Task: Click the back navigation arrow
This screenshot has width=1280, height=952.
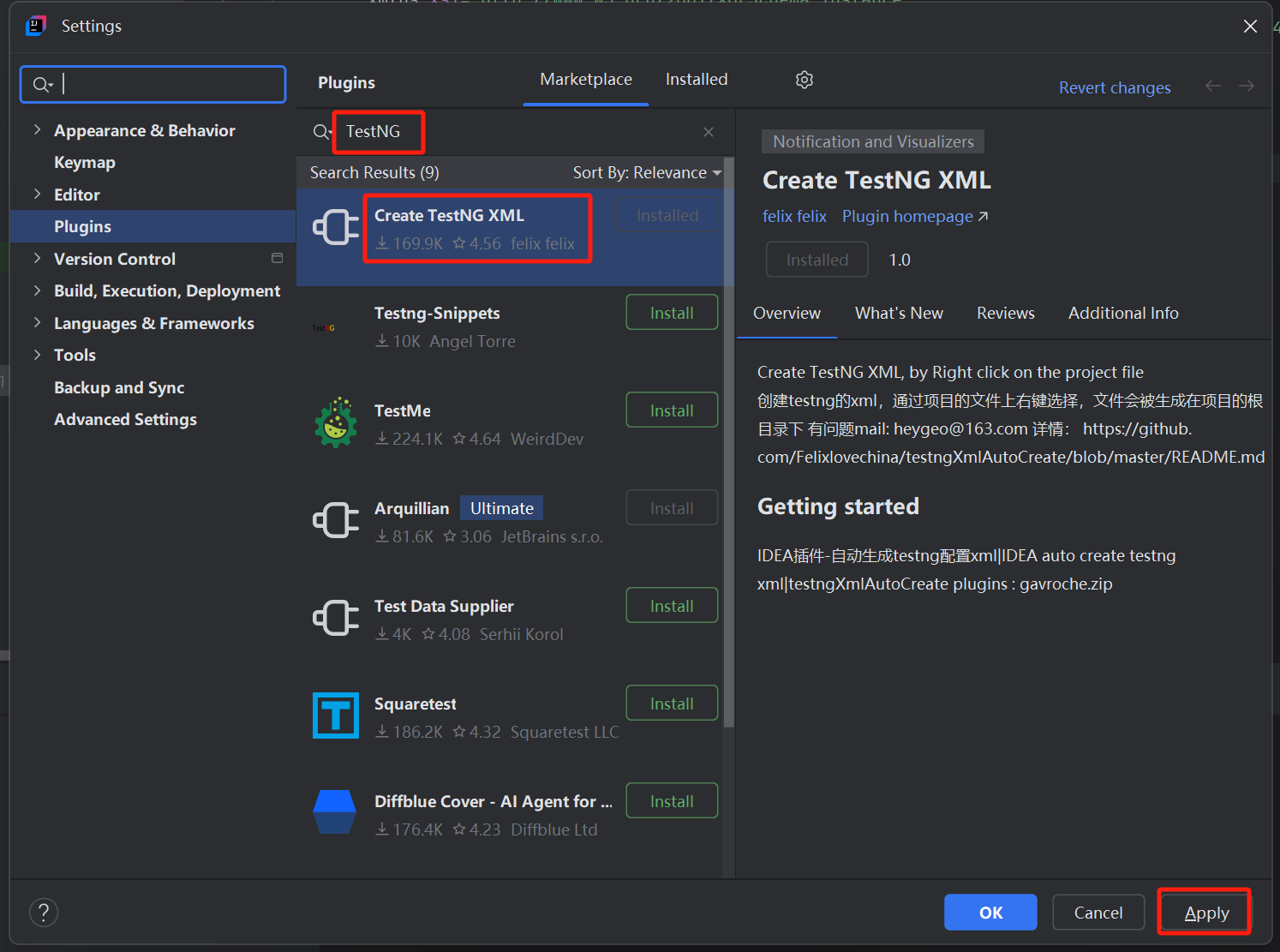Action: [1213, 86]
